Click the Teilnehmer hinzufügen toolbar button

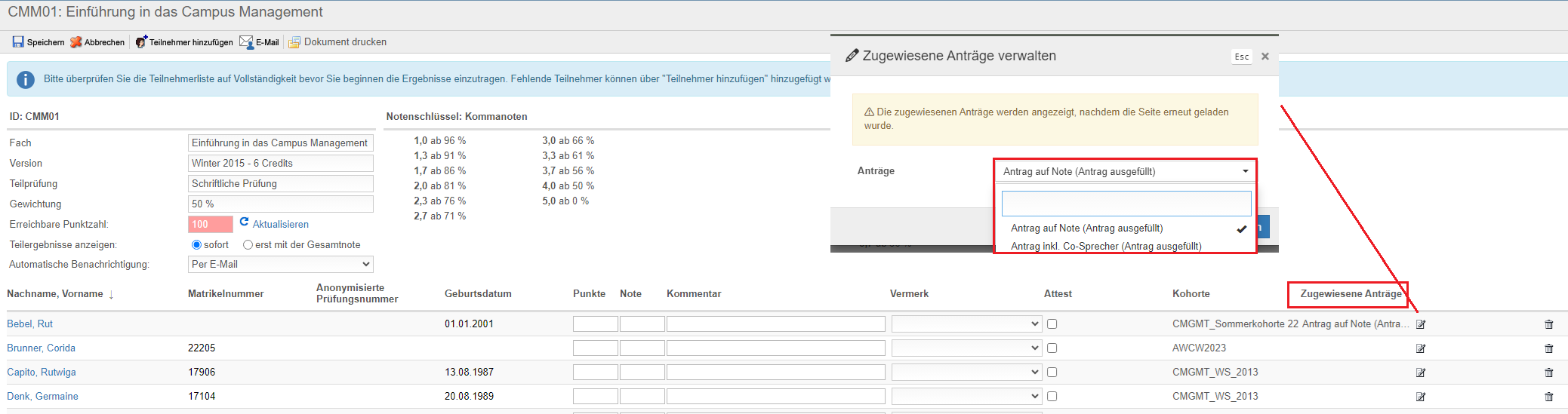click(x=184, y=42)
